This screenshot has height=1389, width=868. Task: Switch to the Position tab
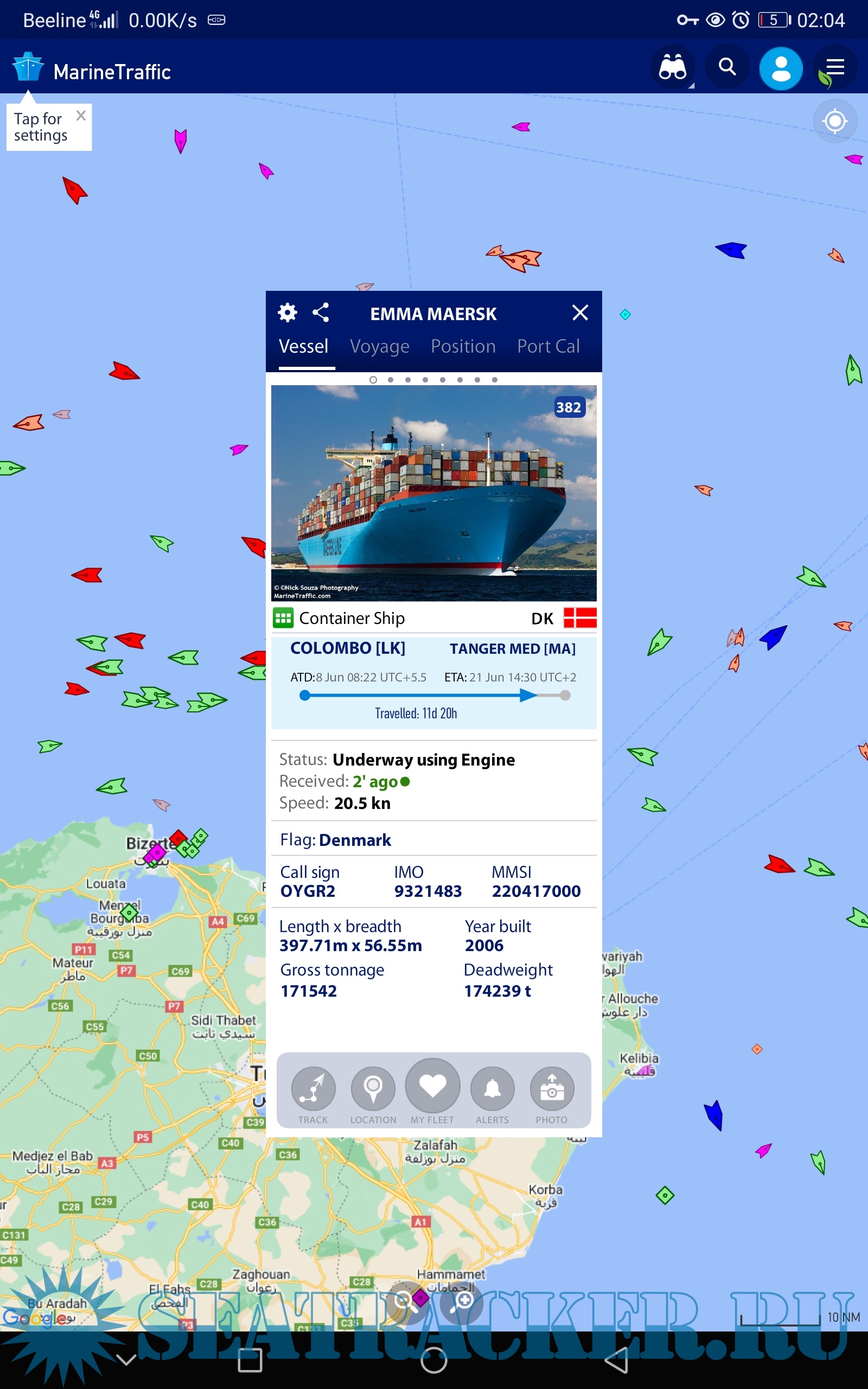463,347
